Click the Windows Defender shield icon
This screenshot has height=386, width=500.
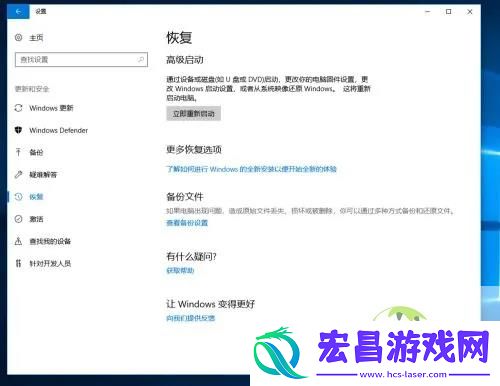(19, 130)
